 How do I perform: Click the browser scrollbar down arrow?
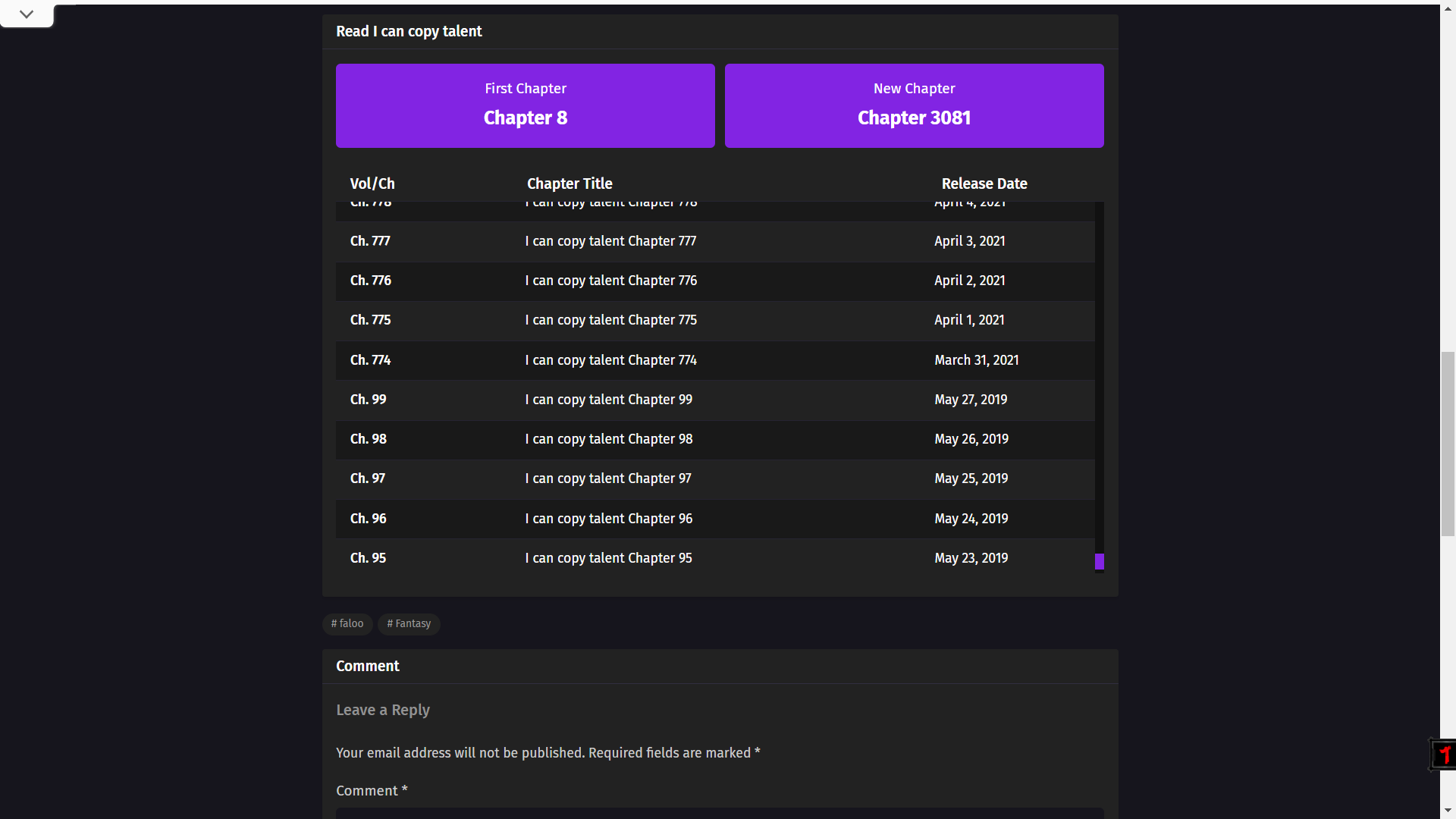(x=1448, y=811)
